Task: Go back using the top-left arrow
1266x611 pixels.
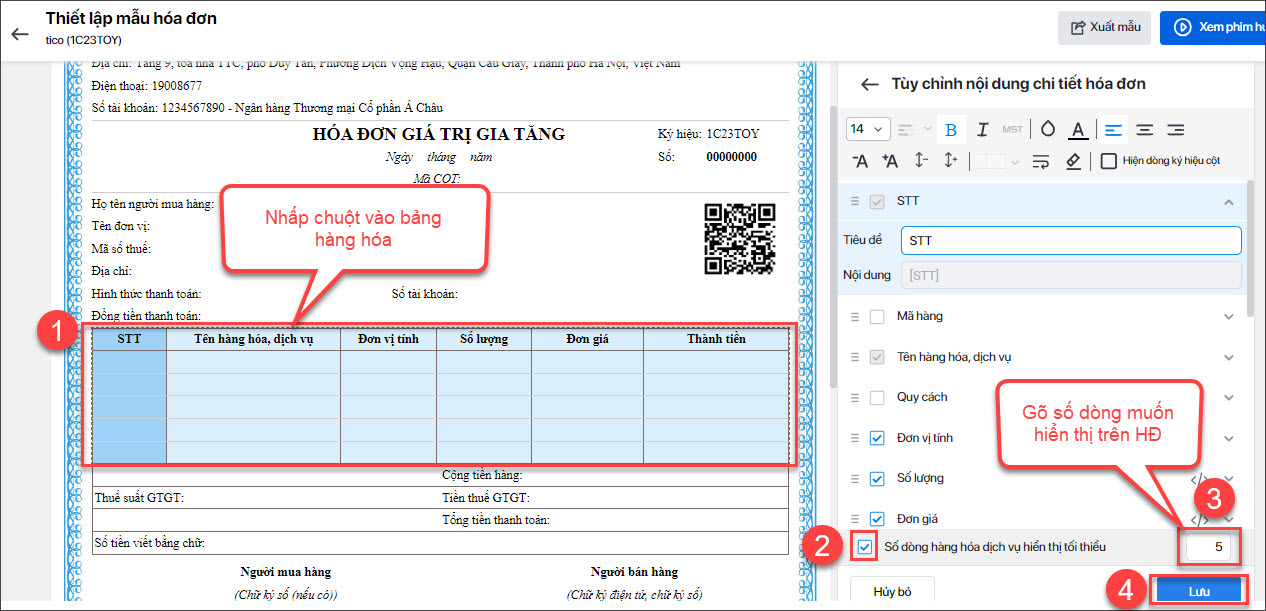Action: 20,34
